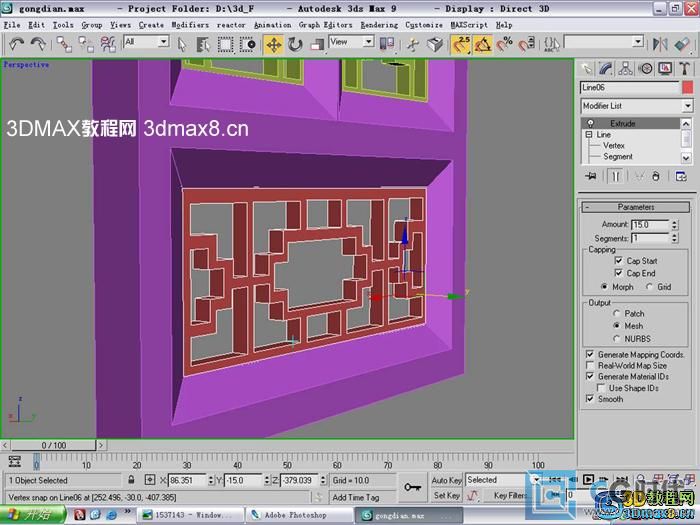Click the Align tool icon
This screenshot has width=700, height=525.
click(682, 44)
